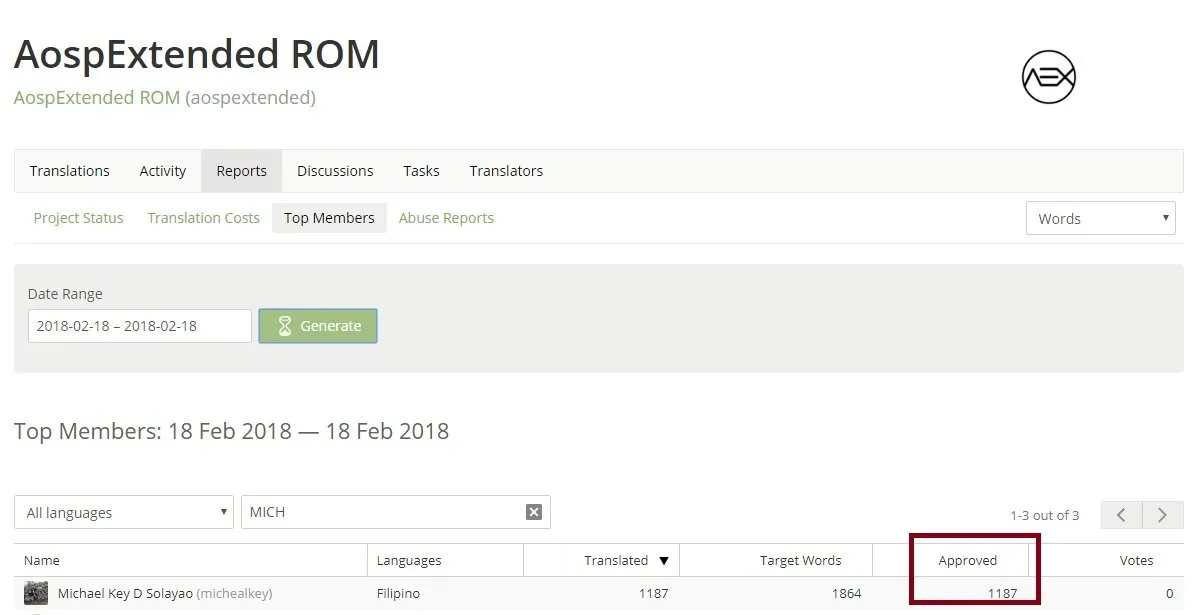Screen dimensions: 1195x615
Task: Click the '1-3 out of 3' text
Action: click(x=1045, y=515)
